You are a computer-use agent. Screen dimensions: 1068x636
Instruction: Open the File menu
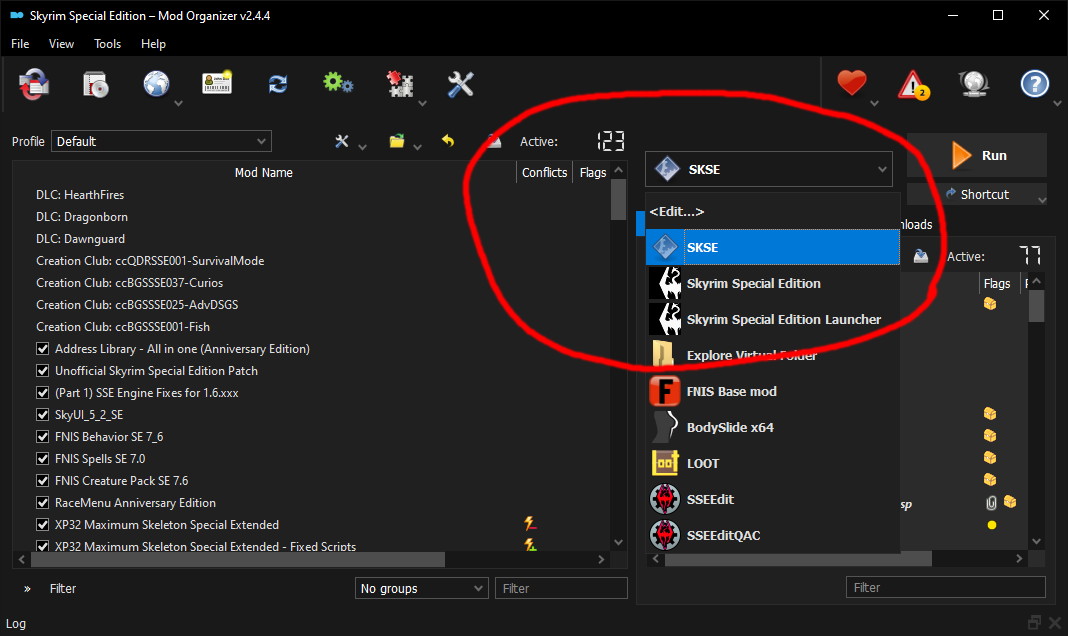pos(20,44)
